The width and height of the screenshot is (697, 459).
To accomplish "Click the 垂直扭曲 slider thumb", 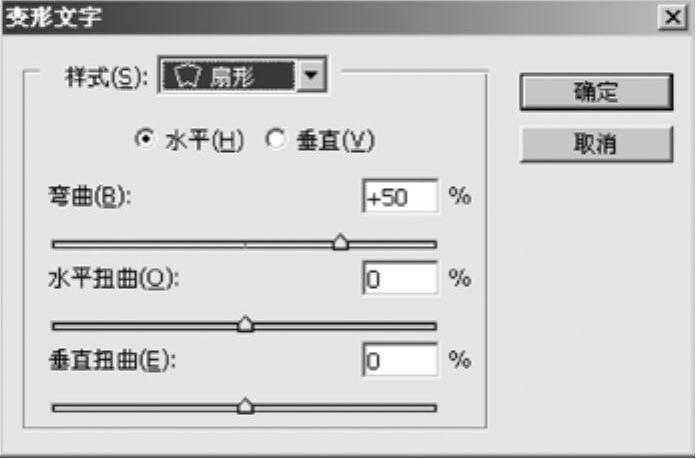I will click(x=245, y=406).
